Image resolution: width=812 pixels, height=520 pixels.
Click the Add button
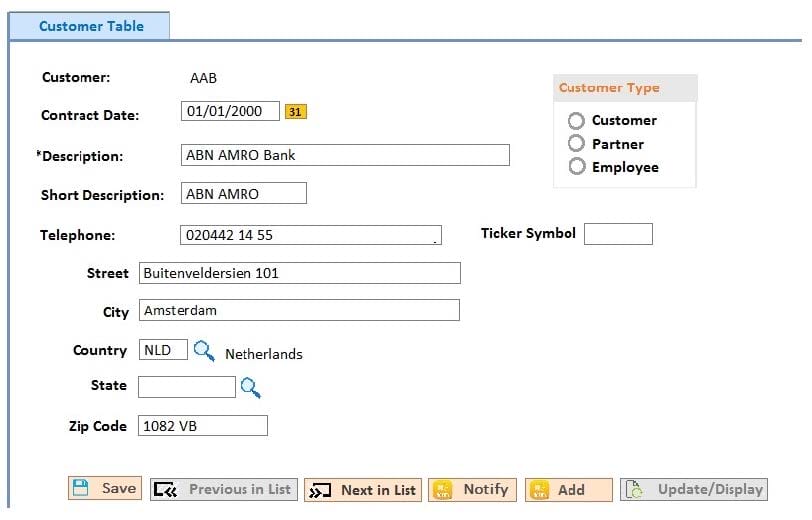pos(568,489)
